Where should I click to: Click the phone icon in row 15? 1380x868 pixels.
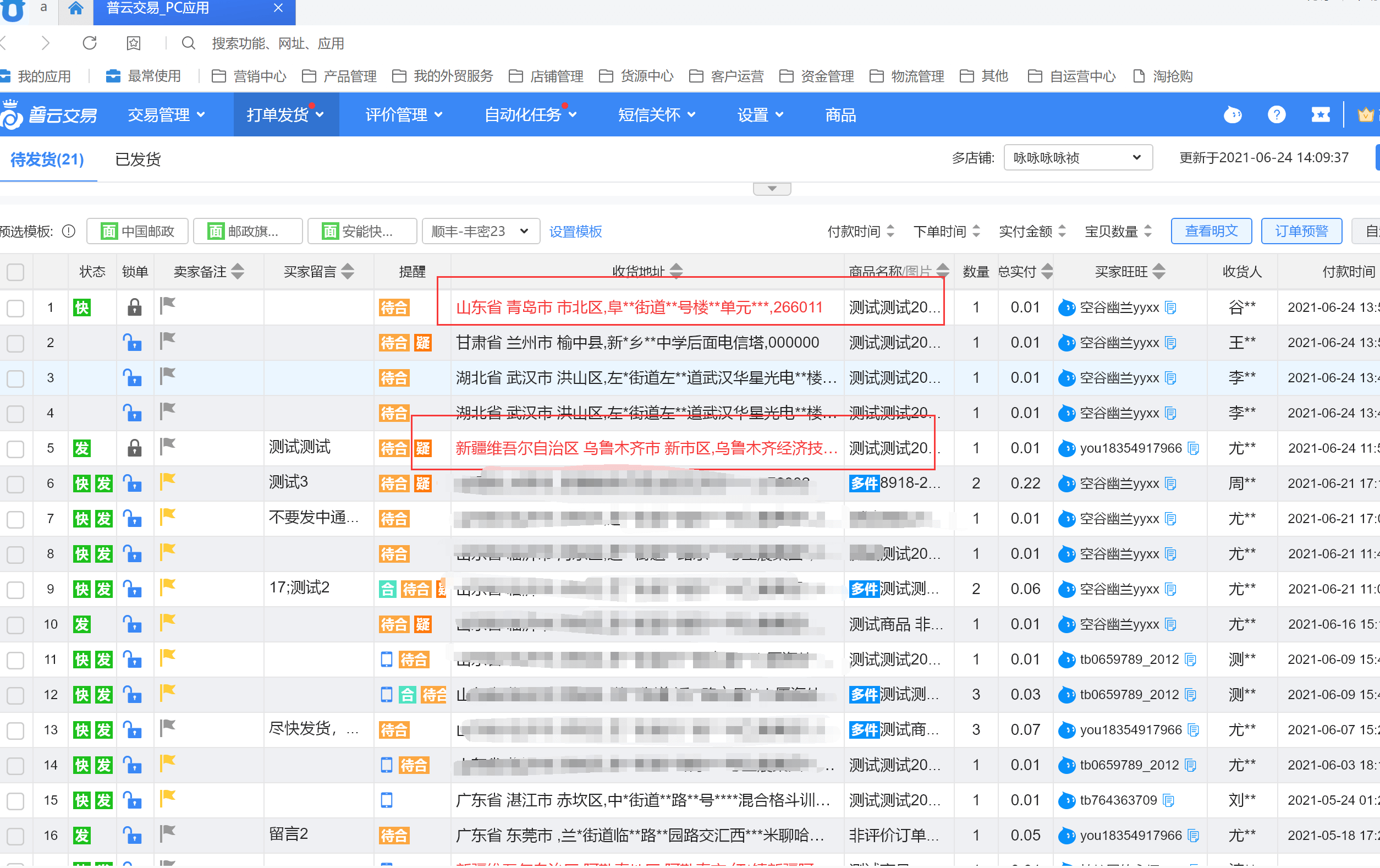click(387, 800)
